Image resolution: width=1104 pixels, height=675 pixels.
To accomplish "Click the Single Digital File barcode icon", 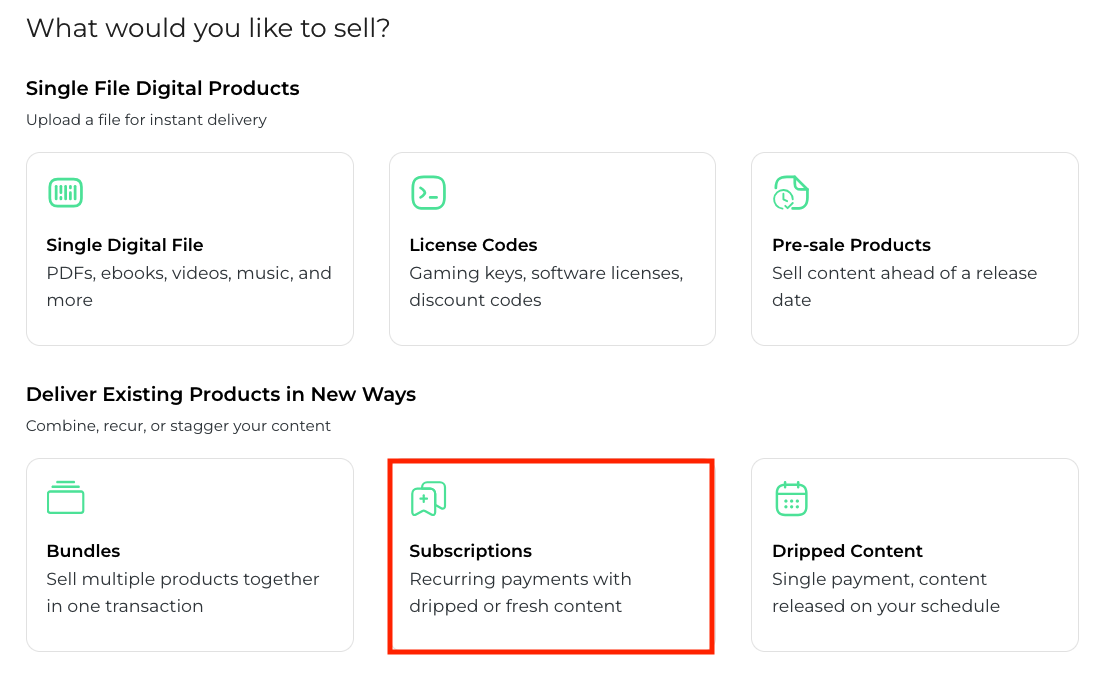I will (66, 193).
